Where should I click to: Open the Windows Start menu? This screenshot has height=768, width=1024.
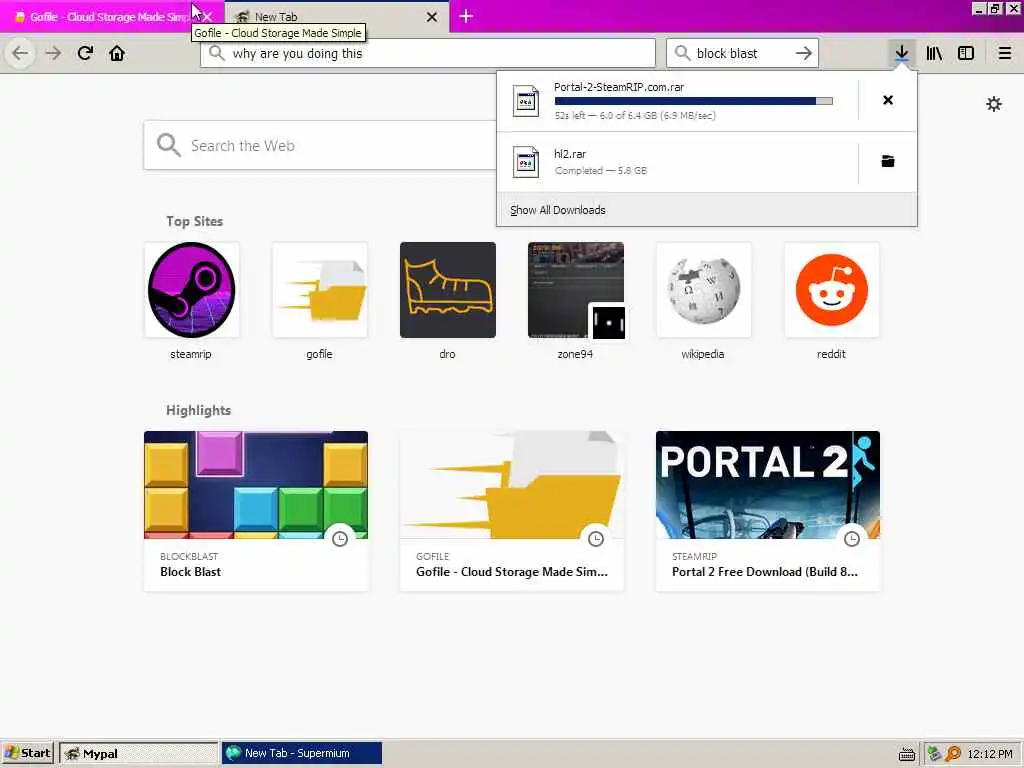(x=28, y=753)
